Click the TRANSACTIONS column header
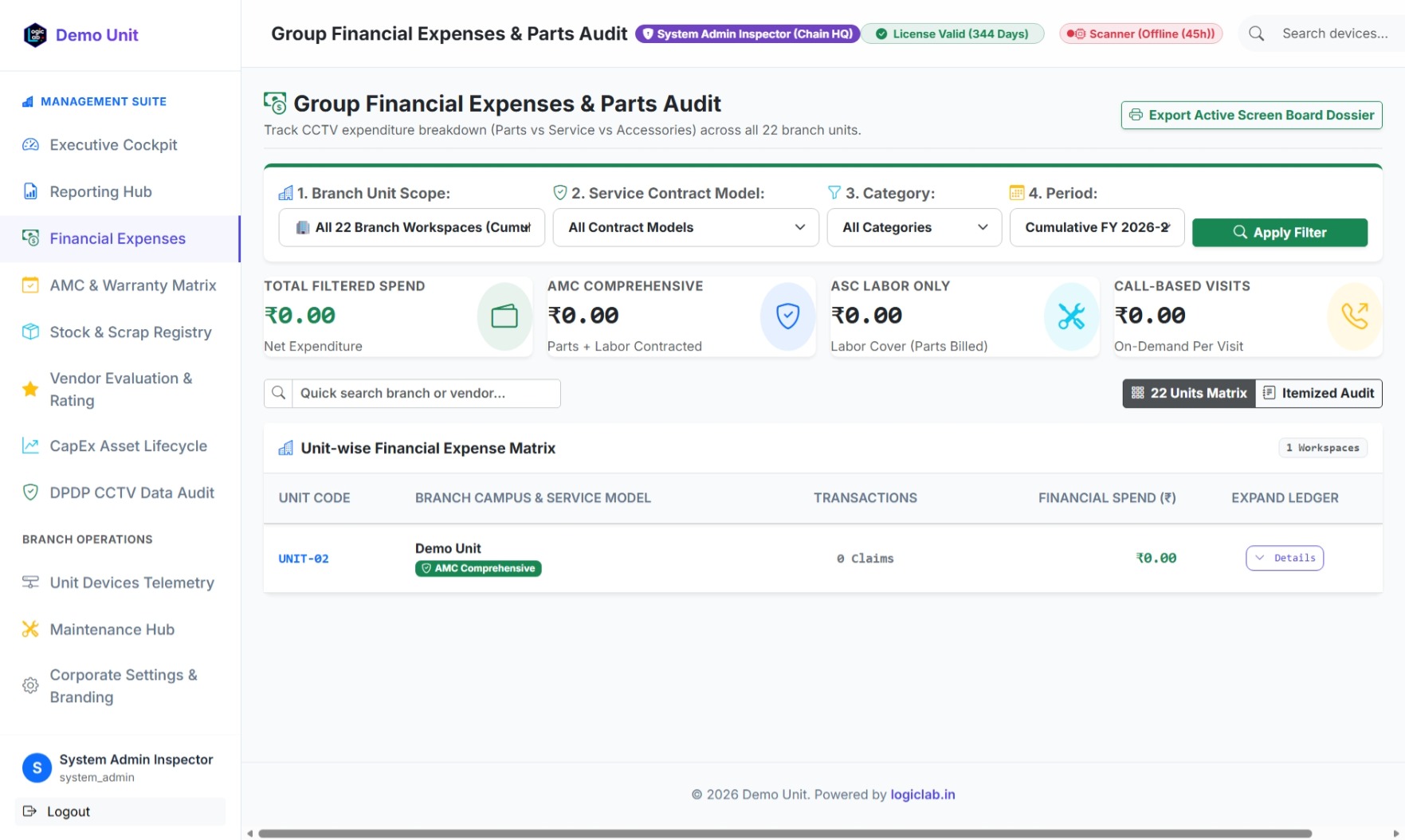Image resolution: width=1405 pixels, height=840 pixels. (865, 498)
